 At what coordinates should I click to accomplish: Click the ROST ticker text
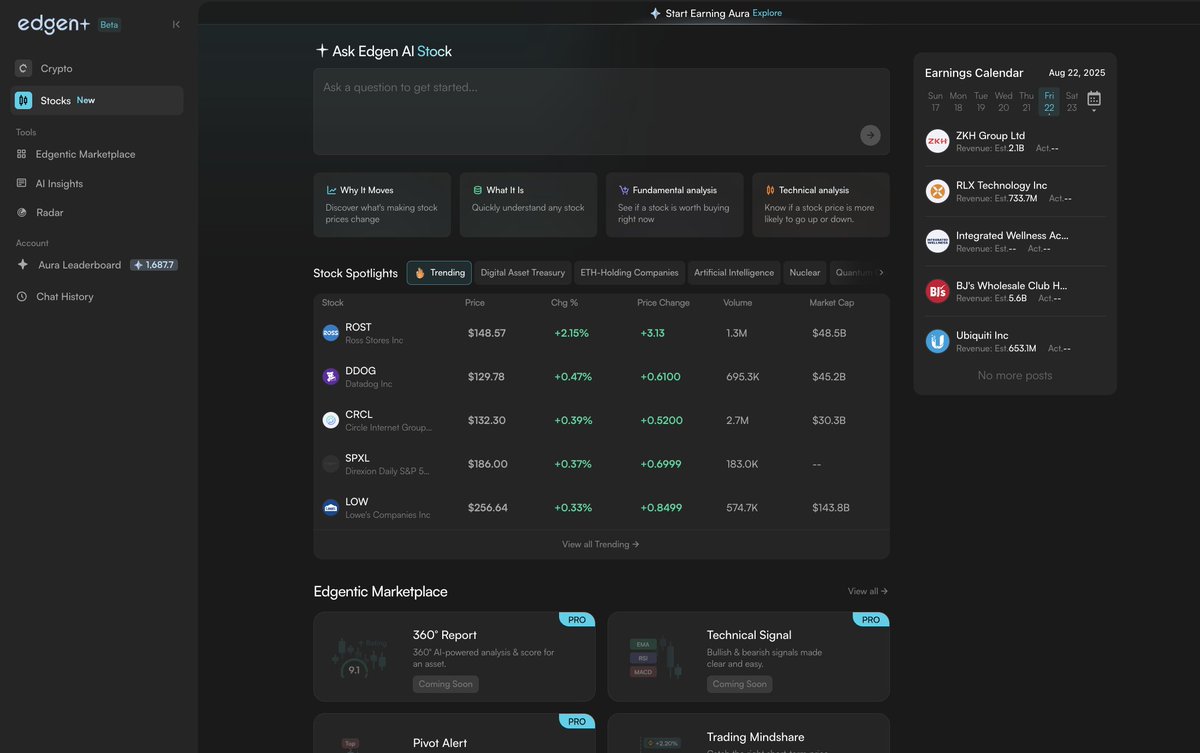click(x=358, y=327)
